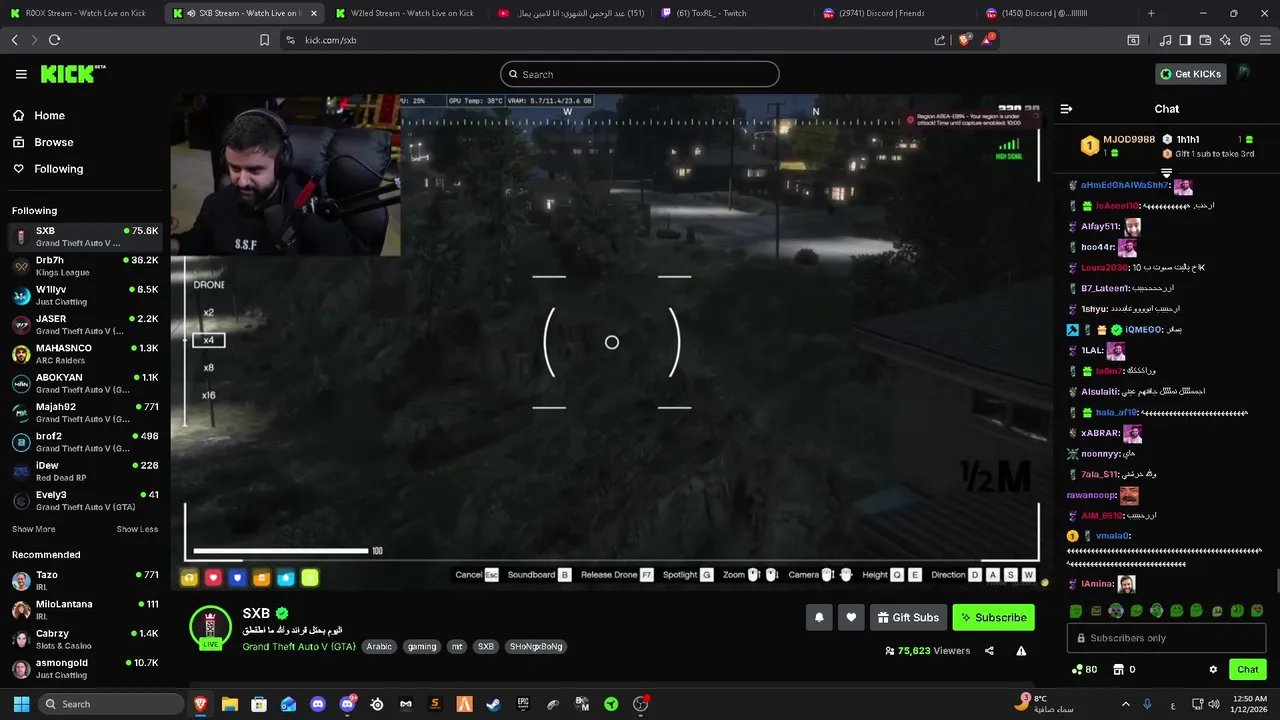Click the SHoNgxBoNg tag
1280x720 pixels.
tap(536, 647)
